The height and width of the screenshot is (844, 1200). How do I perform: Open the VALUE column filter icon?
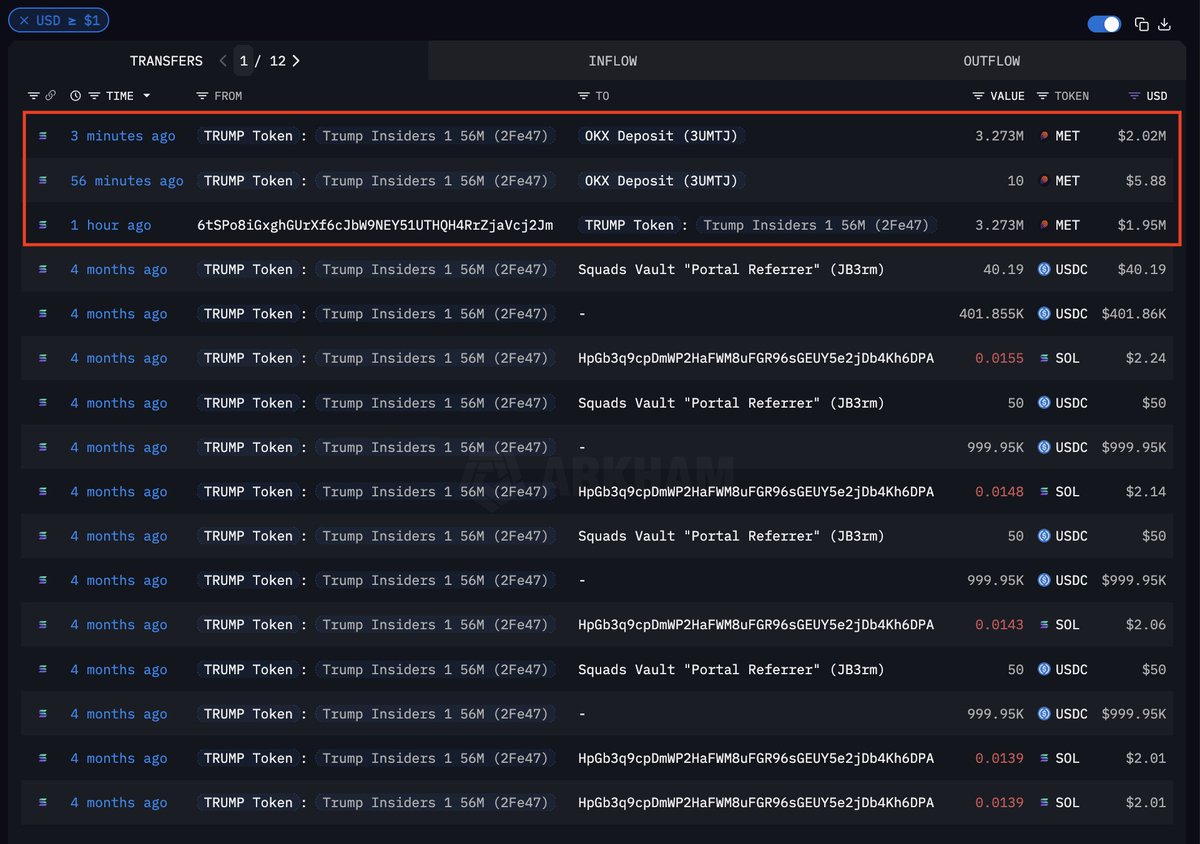pyautogui.click(x=978, y=96)
